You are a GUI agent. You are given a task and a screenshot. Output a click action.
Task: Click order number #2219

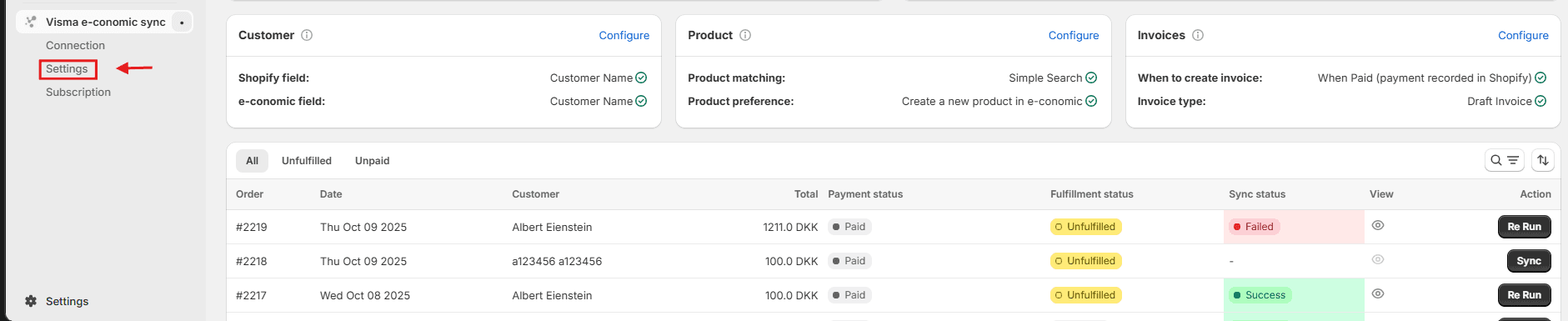(x=252, y=227)
